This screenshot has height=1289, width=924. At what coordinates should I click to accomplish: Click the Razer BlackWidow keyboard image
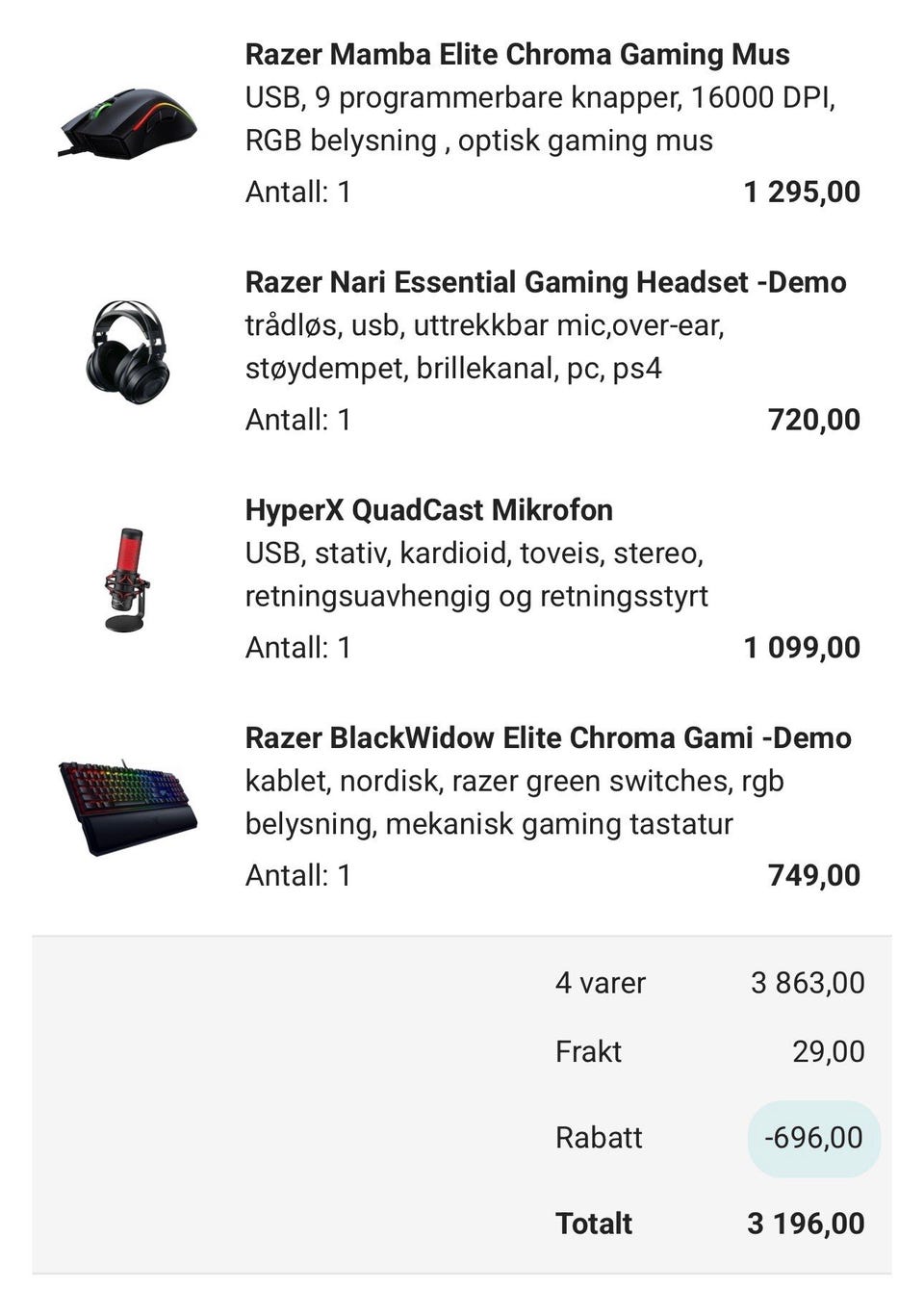coord(128,808)
